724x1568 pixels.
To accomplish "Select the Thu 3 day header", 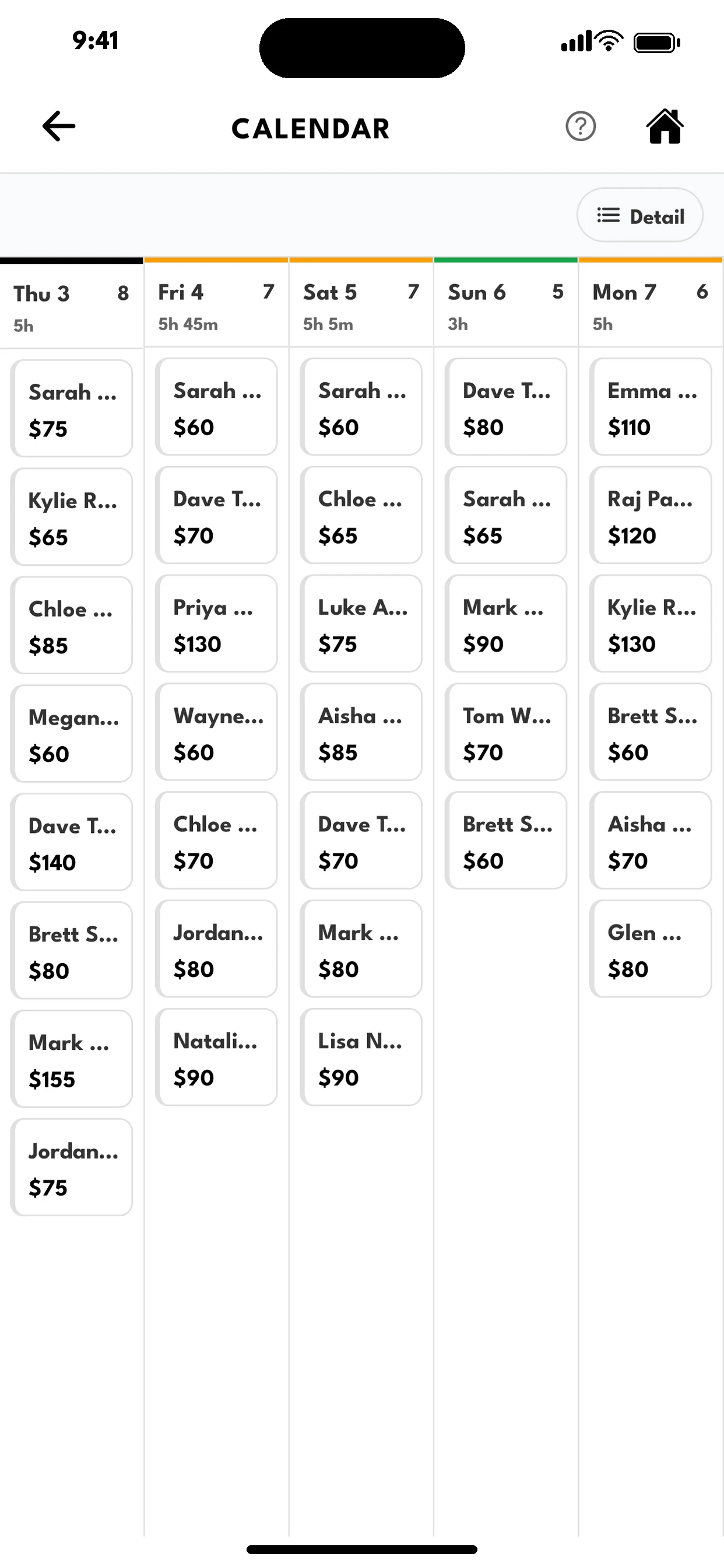I will pos(72,306).
